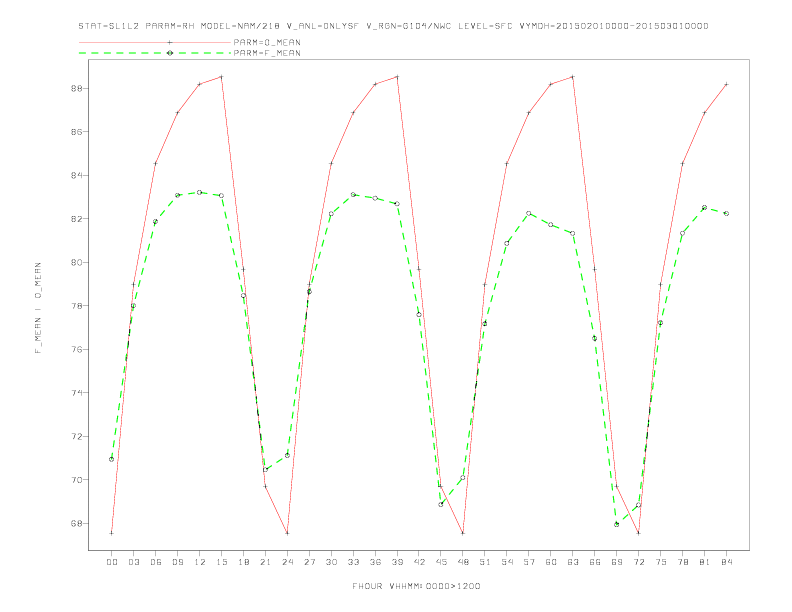Click the PARM=F_MEAN legend label
Screen dimensions: 792x612
click(267, 53)
